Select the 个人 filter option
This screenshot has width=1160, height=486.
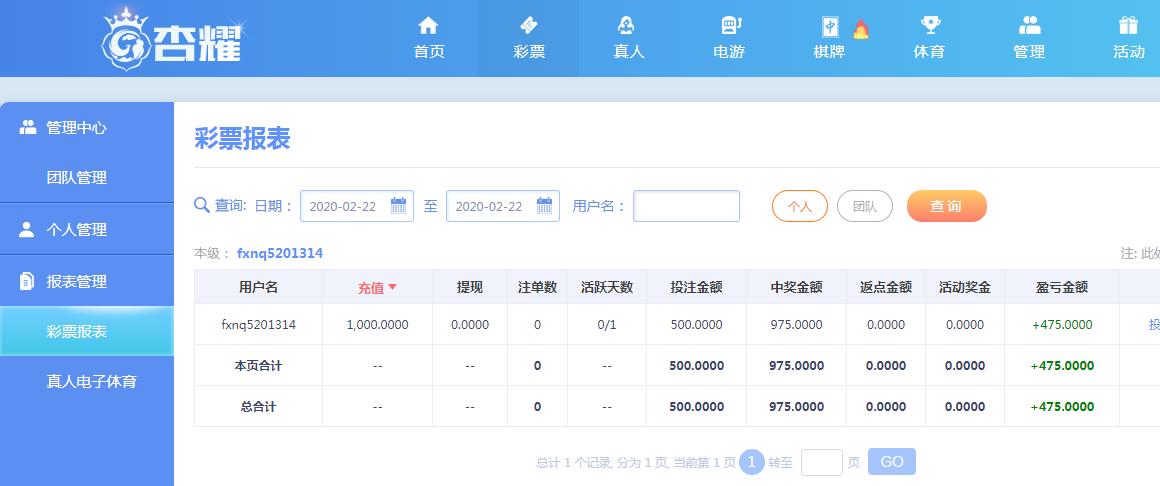[800, 206]
